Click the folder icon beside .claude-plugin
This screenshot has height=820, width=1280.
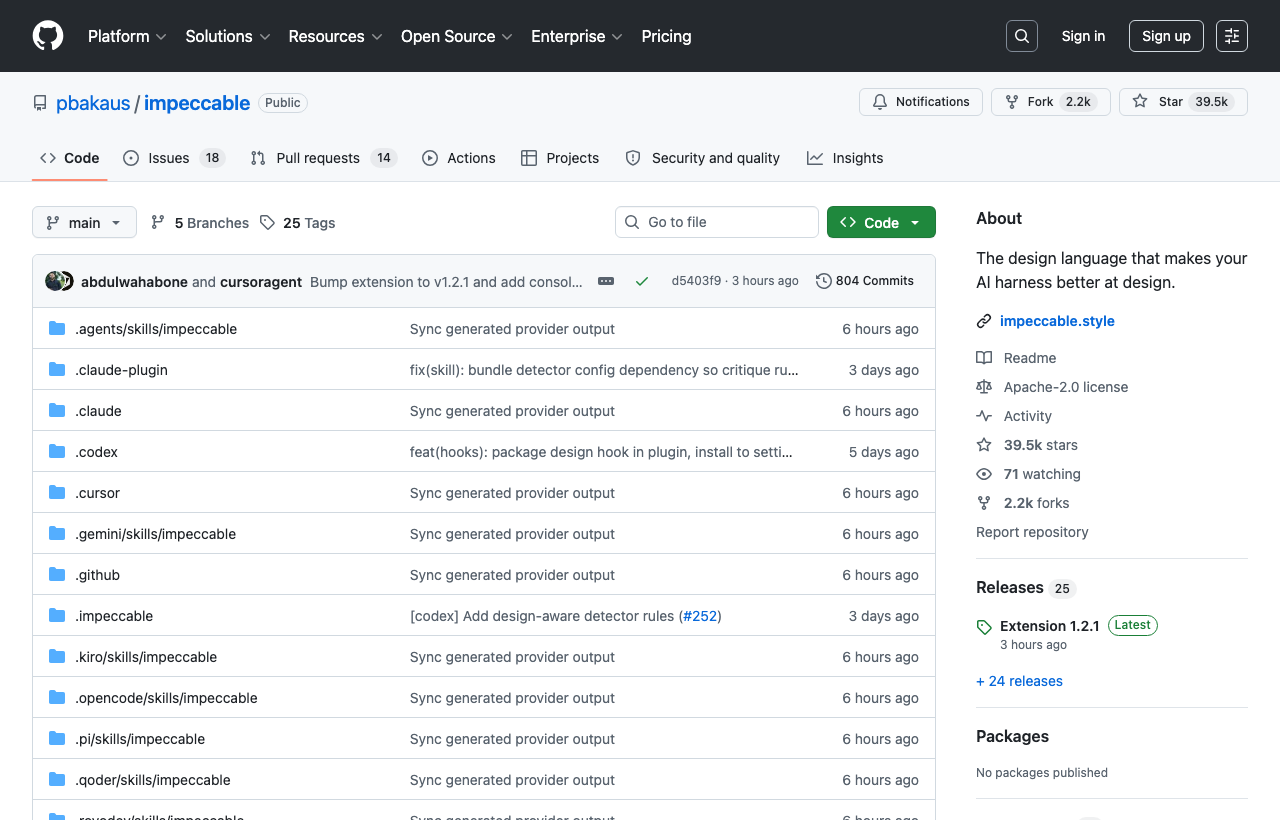(x=57, y=370)
